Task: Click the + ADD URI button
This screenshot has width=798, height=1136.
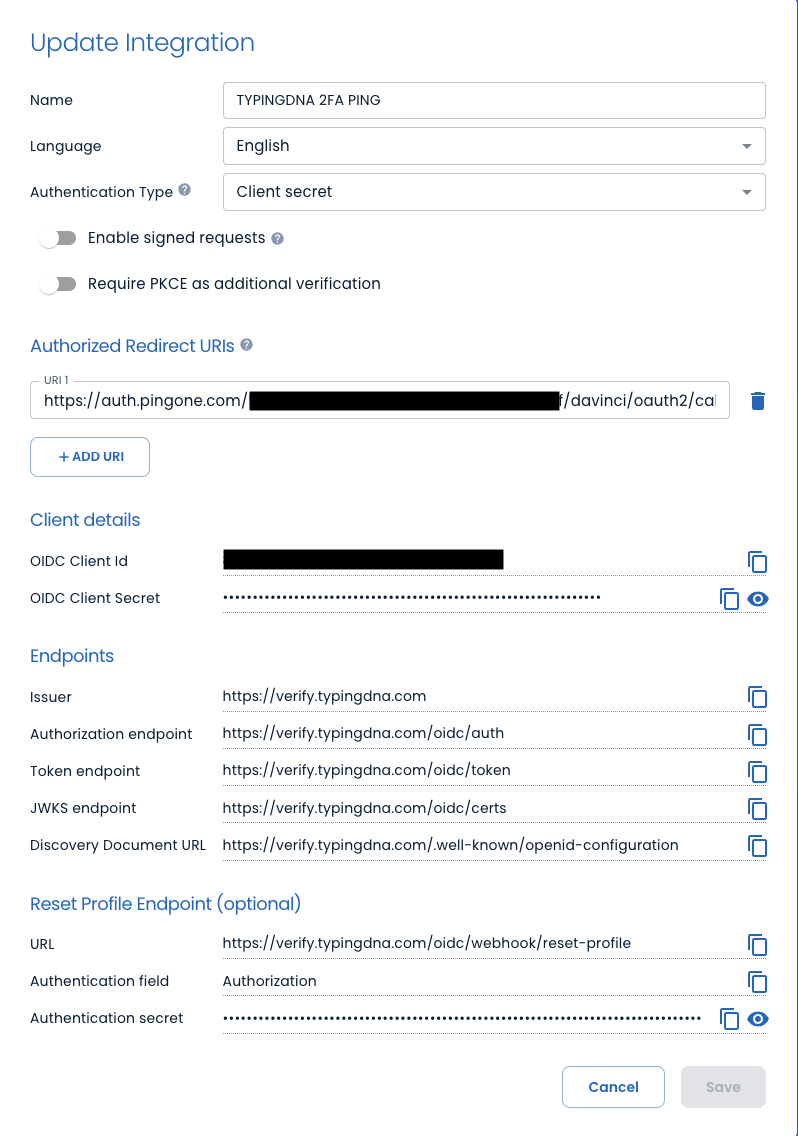Action: [x=90, y=457]
